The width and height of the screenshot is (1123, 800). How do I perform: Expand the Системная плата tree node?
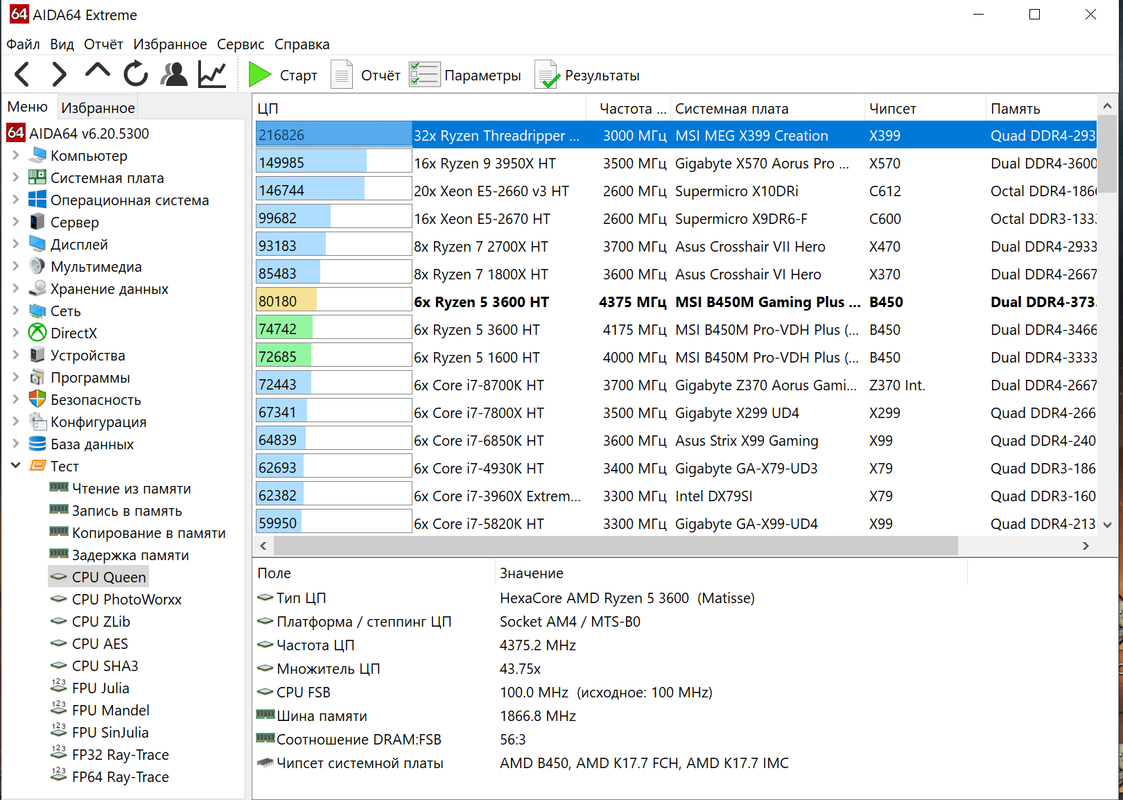[16, 178]
